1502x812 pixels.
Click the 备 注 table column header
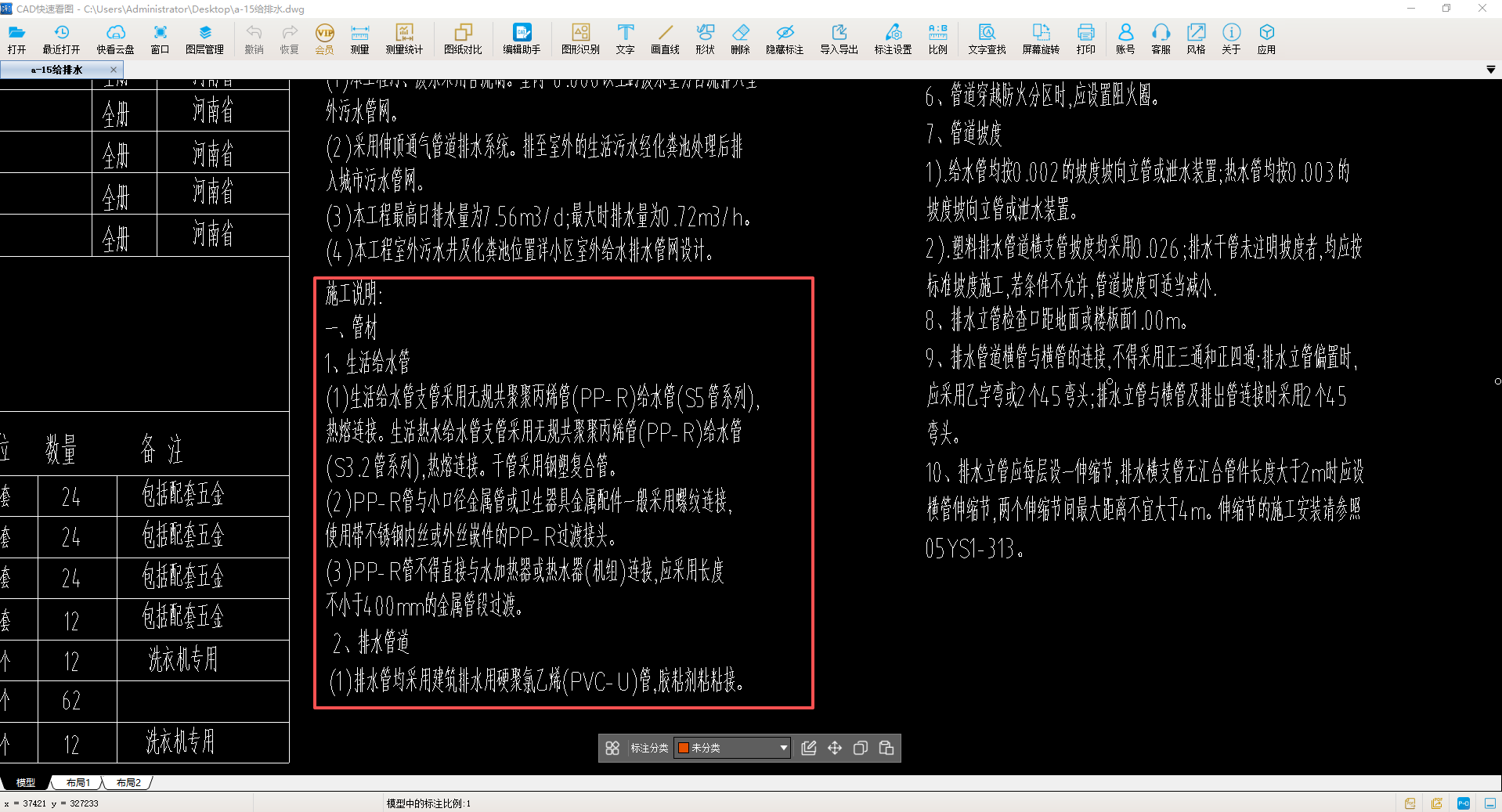161,449
